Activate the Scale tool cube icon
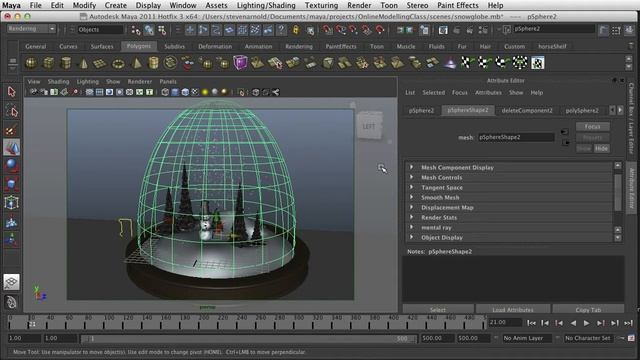This screenshot has width=640, height=360. click(11, 184)
